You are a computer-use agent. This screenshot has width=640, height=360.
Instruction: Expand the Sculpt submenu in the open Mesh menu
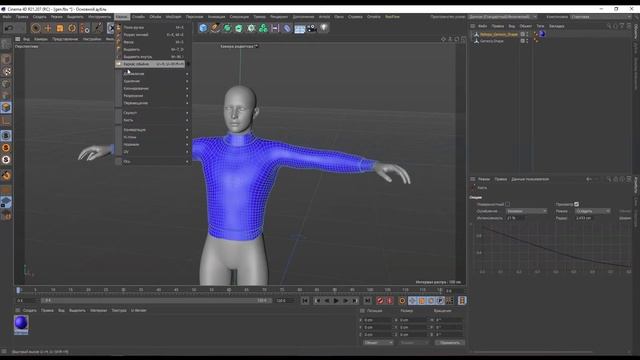[x=152, y=113]
